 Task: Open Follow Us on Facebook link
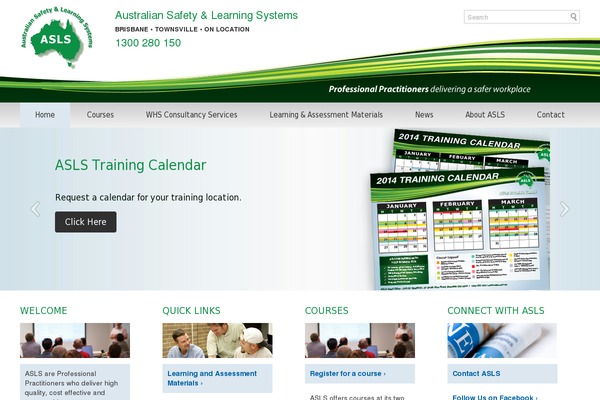[x=495, y=397]
